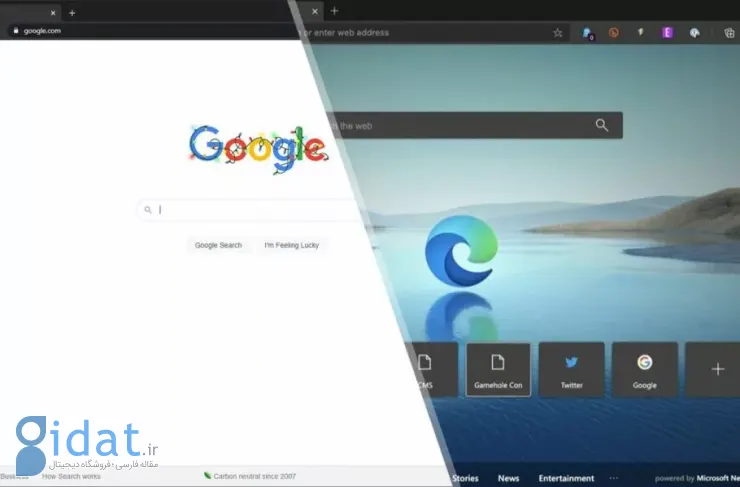The width and height of the screenshot is (740, 487).
Task: Expand more feed categories with the ellipsis
Action: 614,478
